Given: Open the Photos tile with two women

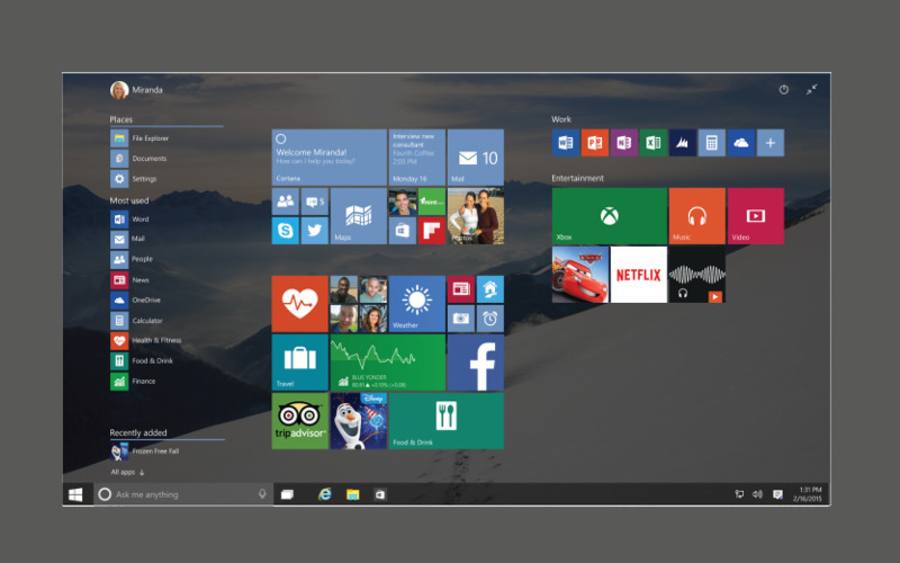Looking at the screenshot, I should tap(475, 216).
